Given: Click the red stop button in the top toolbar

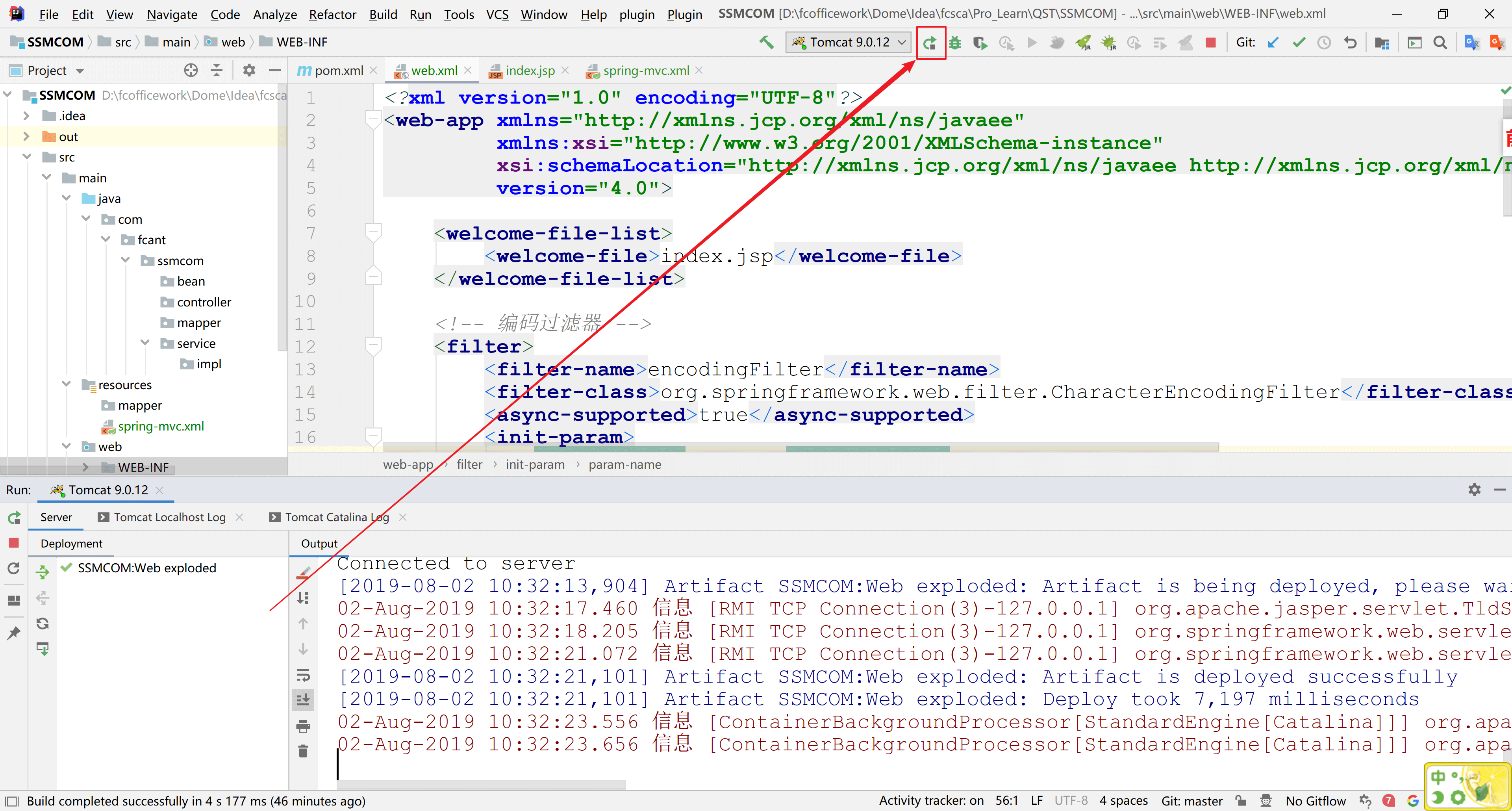Looking at the screenshot, I should tap(1210, 42).
